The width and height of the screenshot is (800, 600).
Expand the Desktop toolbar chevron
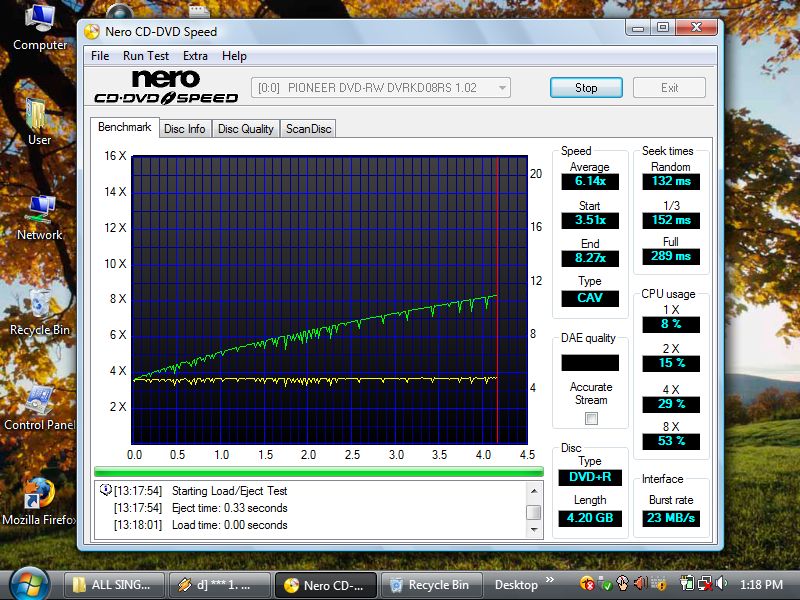click(549, 580)
